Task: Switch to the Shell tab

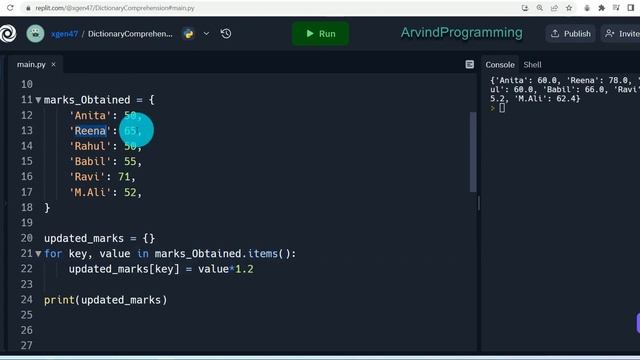Action: coord(532,64)
